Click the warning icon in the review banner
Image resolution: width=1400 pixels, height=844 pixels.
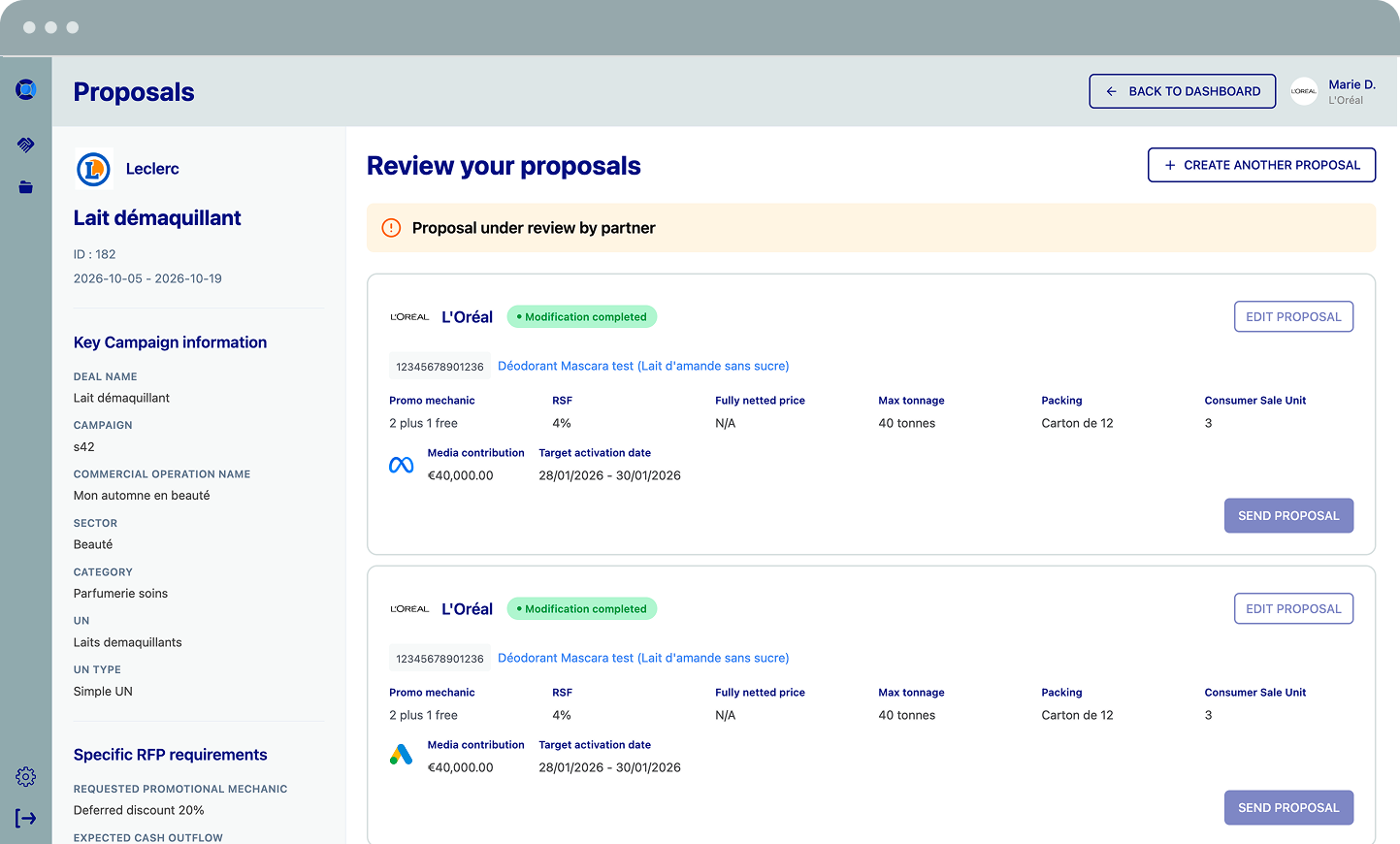pos(391,228)
